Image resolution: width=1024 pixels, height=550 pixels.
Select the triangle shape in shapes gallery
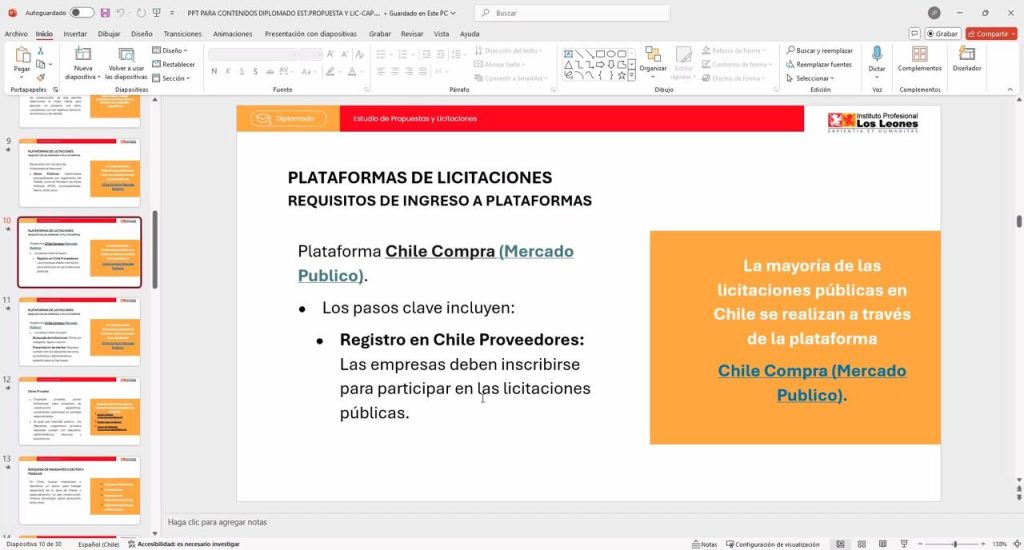point(568,65)
